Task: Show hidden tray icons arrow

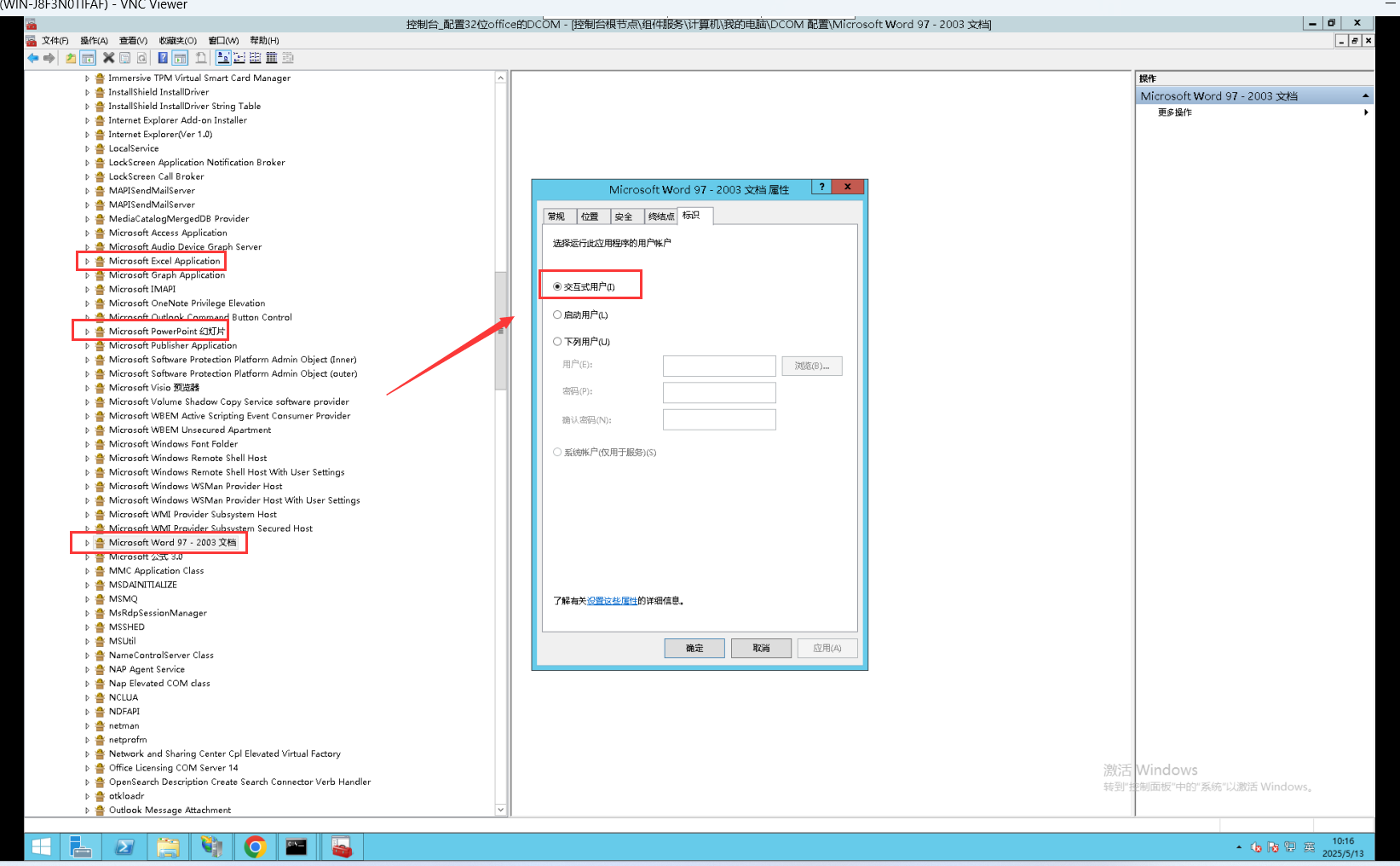Action: coord(1239,847)
